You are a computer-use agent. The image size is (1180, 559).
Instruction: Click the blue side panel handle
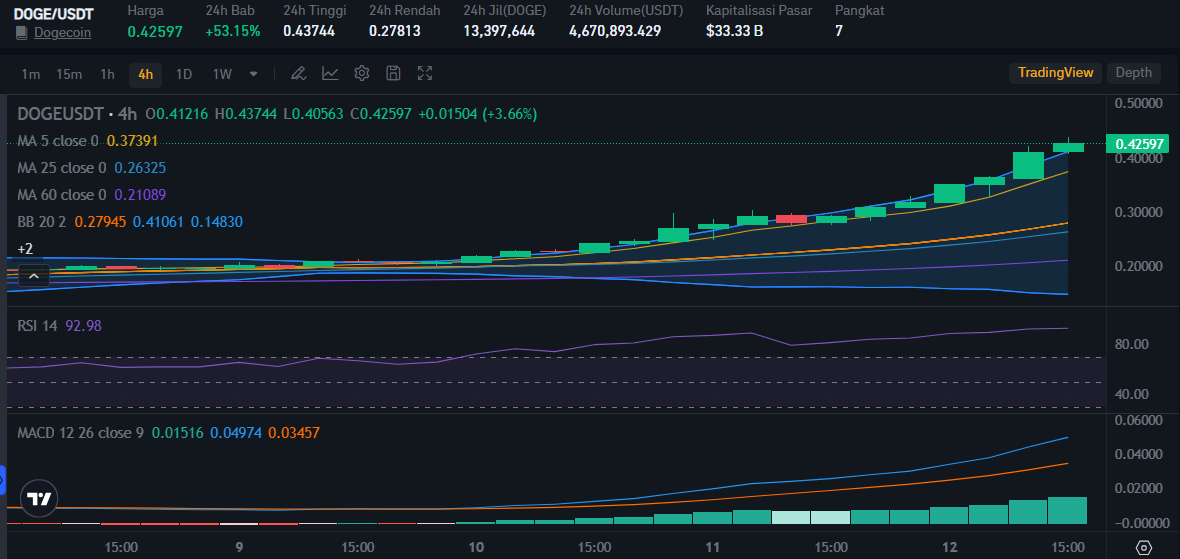pyautogui.click(x=2, y=480)
